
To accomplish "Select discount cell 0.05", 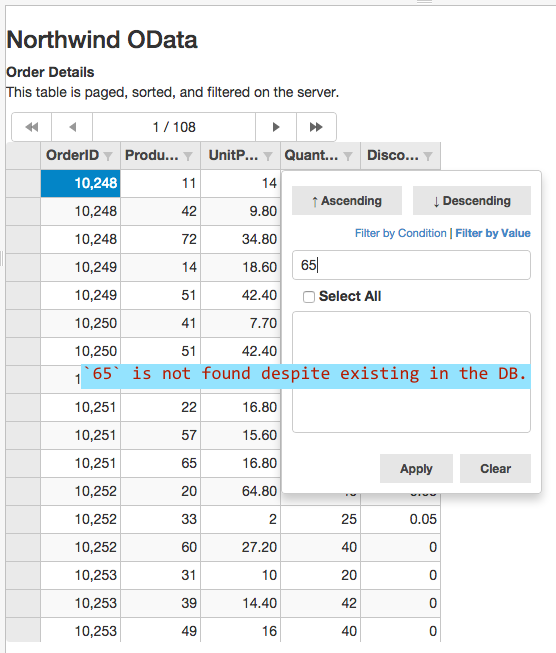I will (x=400, y=519).
